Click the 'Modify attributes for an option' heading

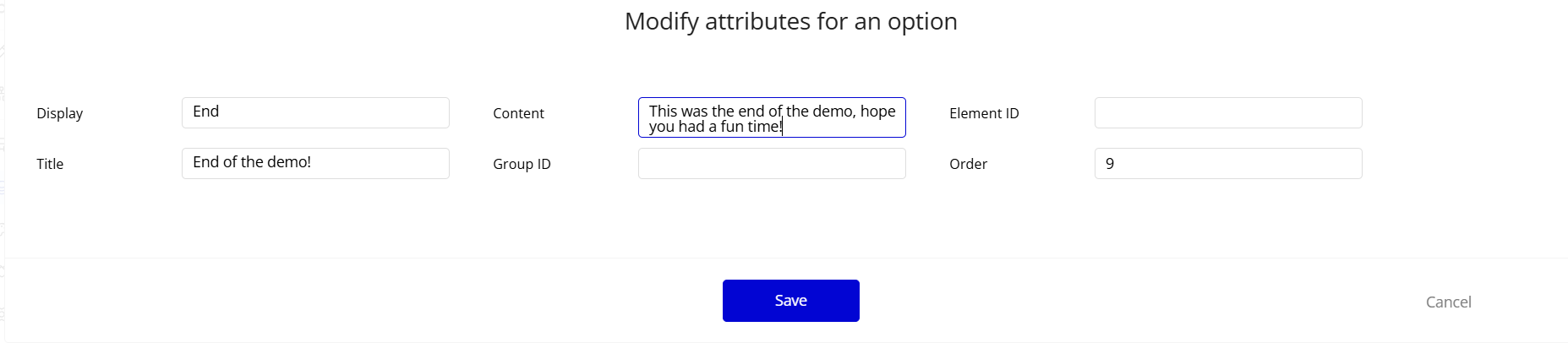click(x=790, y=21)
